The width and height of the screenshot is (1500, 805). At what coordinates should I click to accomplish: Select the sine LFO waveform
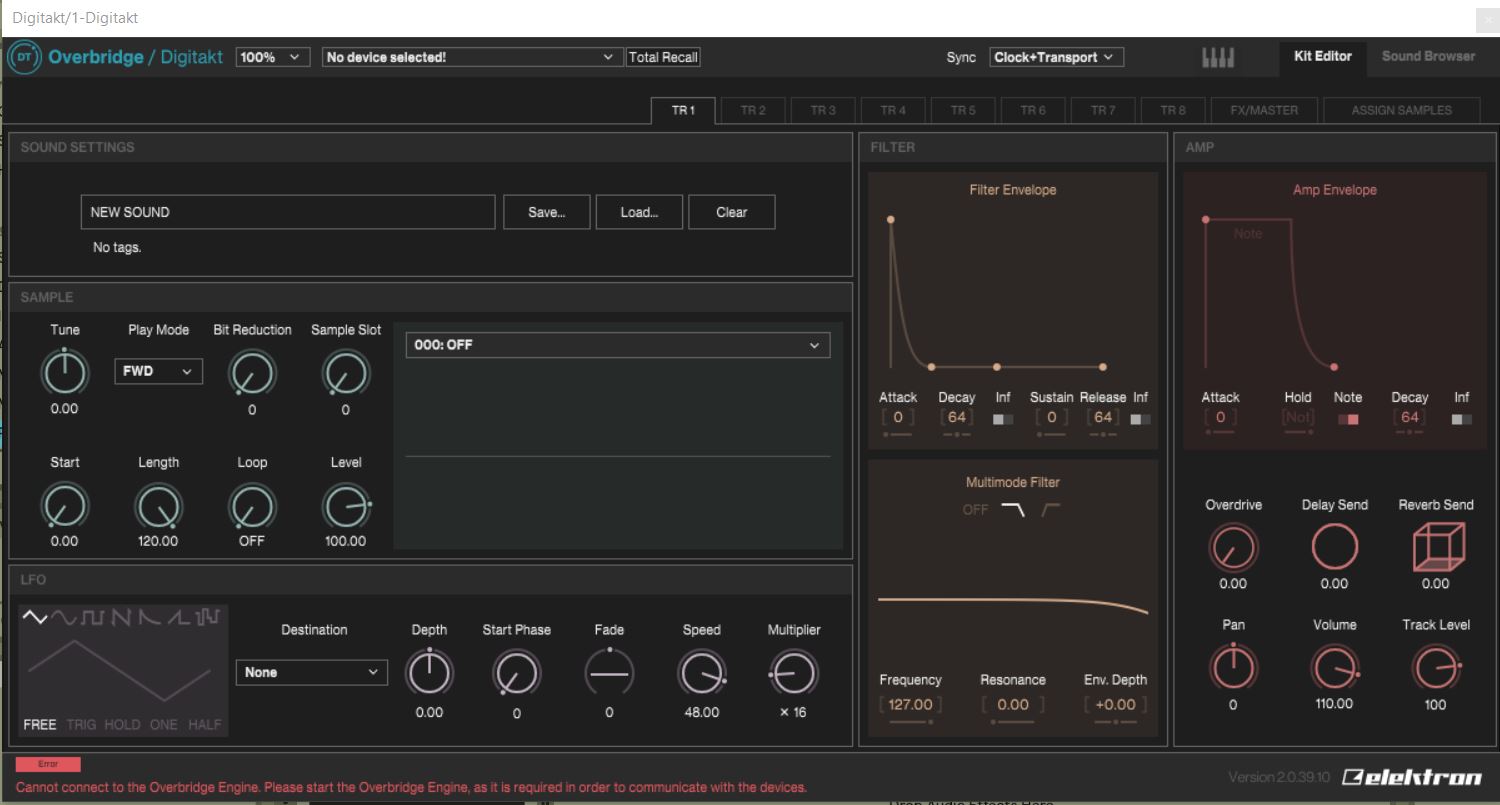tap(64, 618)
